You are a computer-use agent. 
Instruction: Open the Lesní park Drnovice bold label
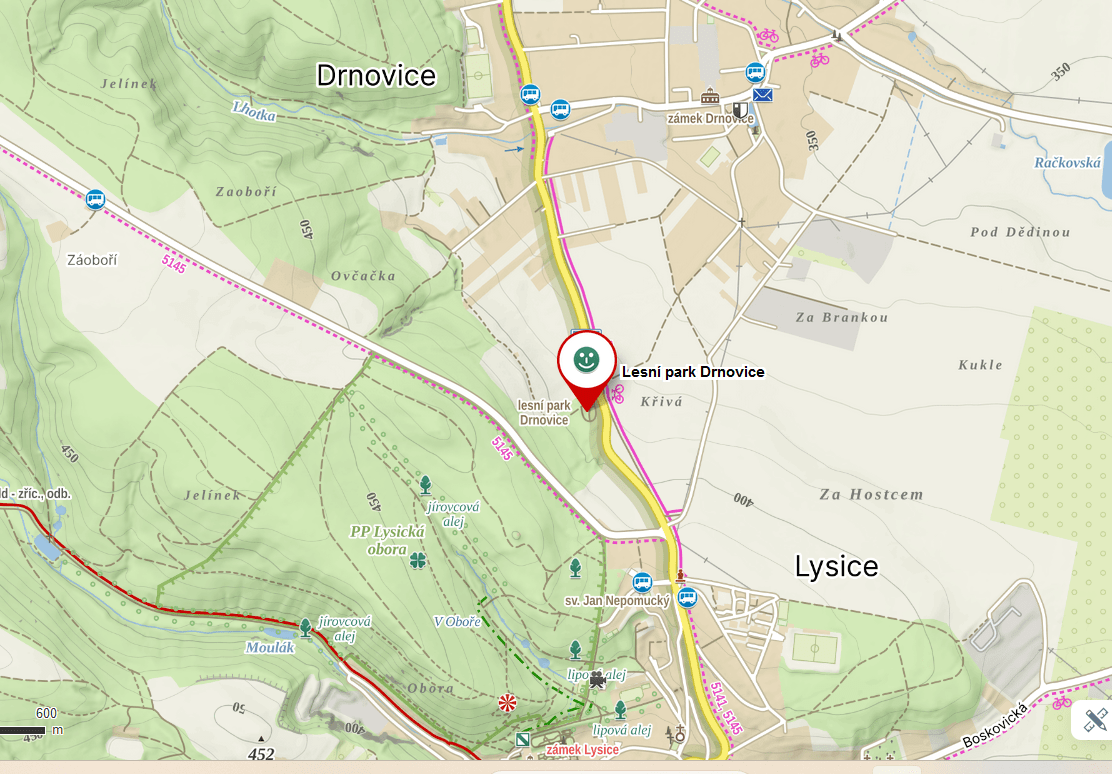click(693, 372)
